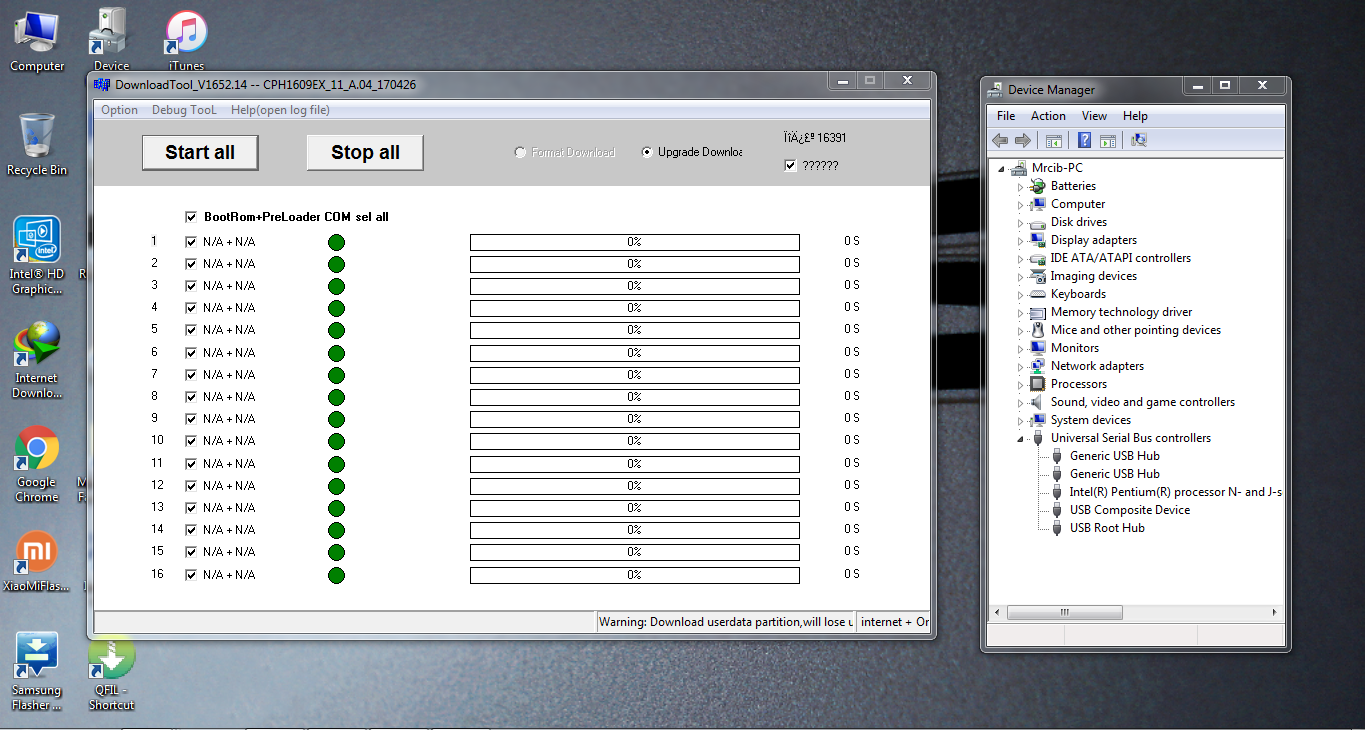The height and width of the screenshot is (730, 1365).
Task: Select Upgrade Download radio button
Action: pos(647,152)
